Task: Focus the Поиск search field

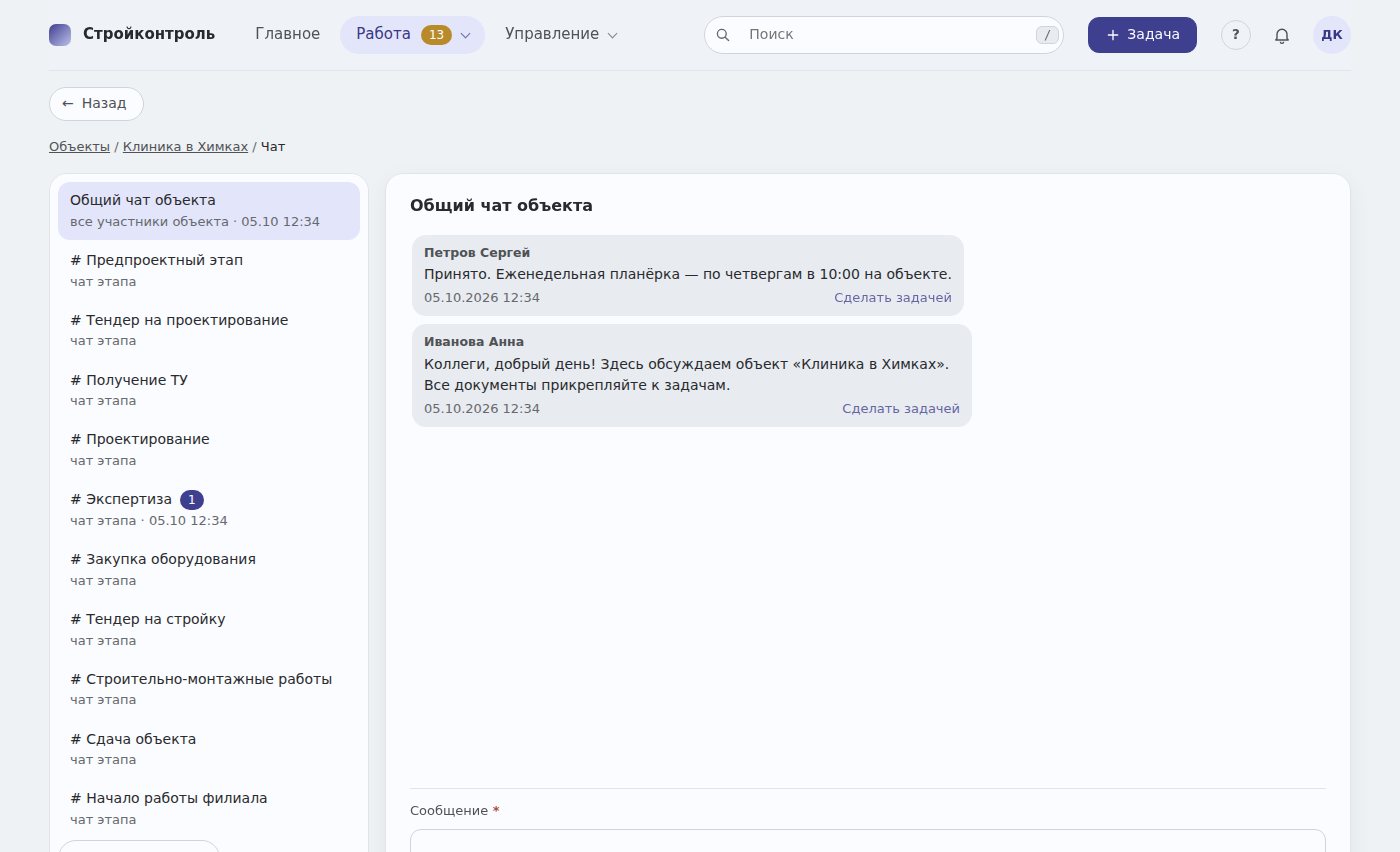Action: coord(884,34)
